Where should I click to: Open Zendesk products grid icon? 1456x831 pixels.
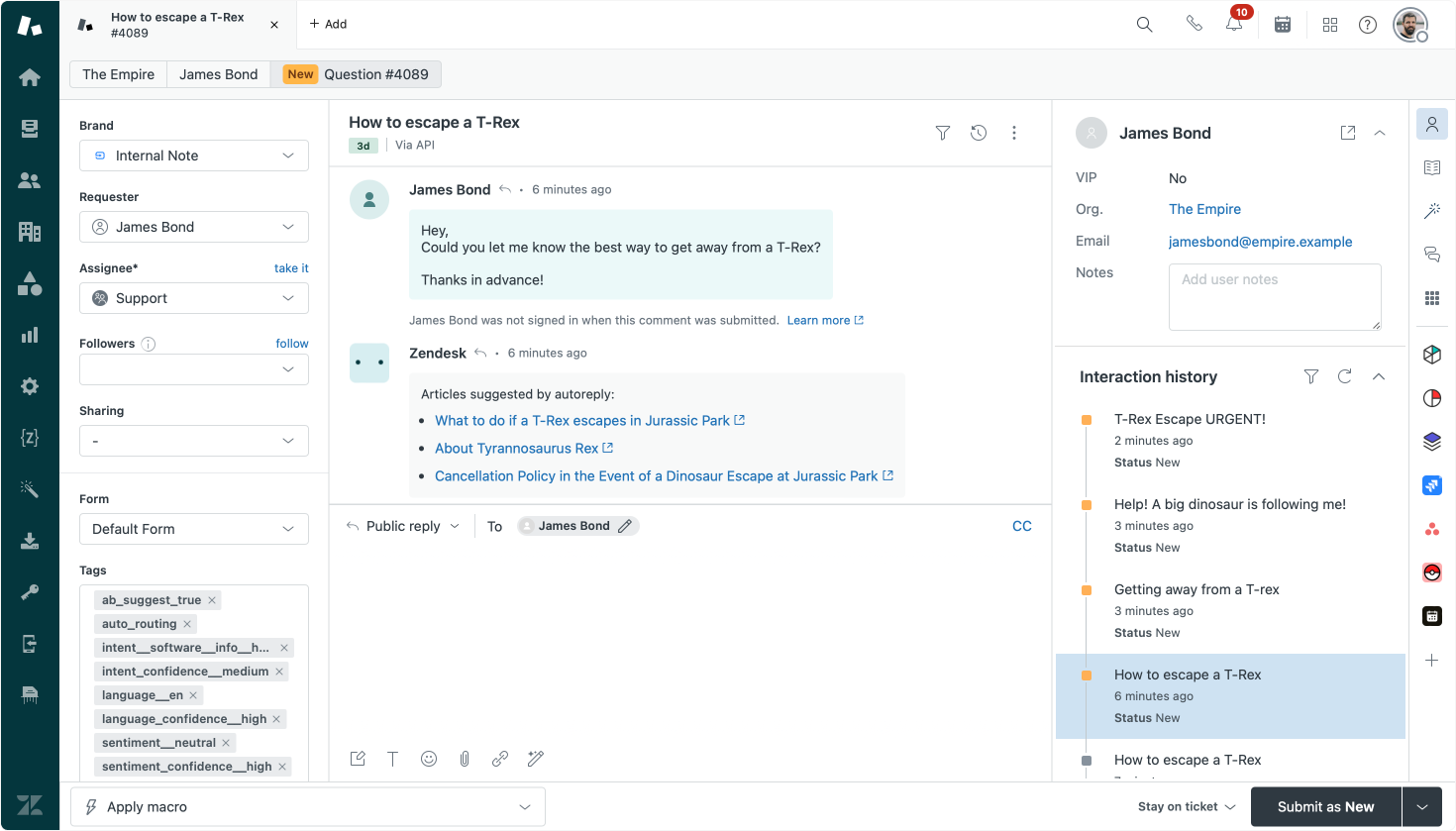pyautogui.click(x=1330, y=25)
